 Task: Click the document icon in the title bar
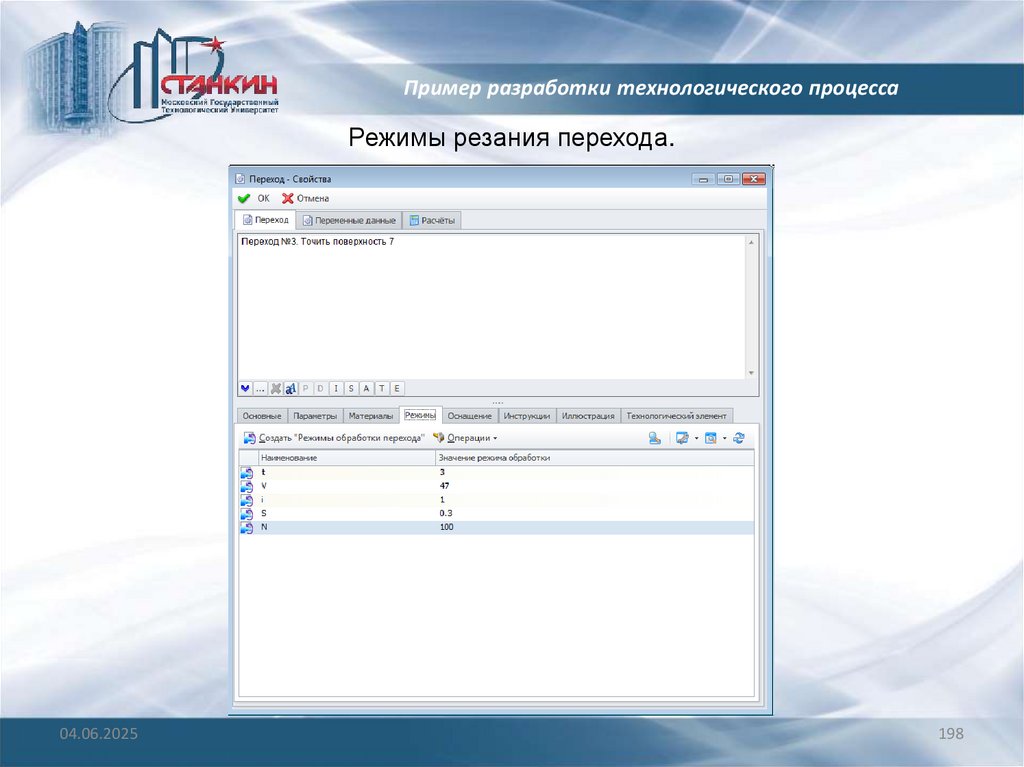click(x=240, y=179)
